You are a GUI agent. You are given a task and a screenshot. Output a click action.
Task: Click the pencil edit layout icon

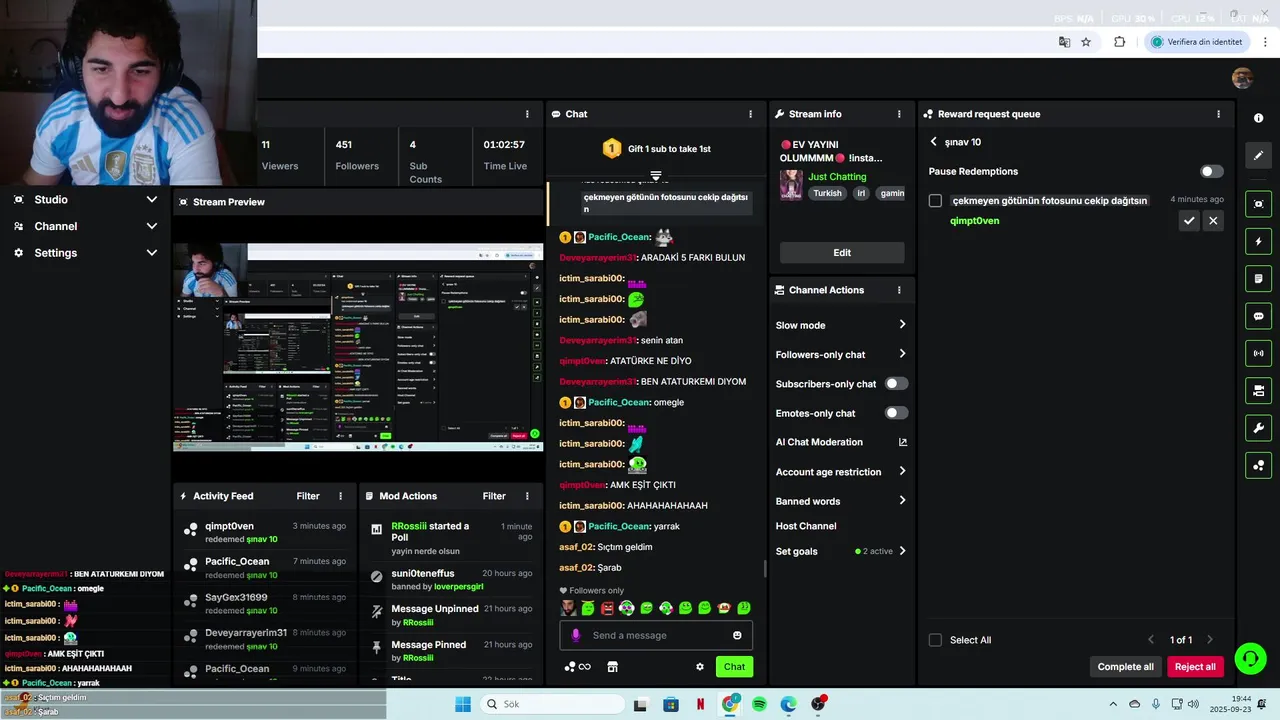1258,155
